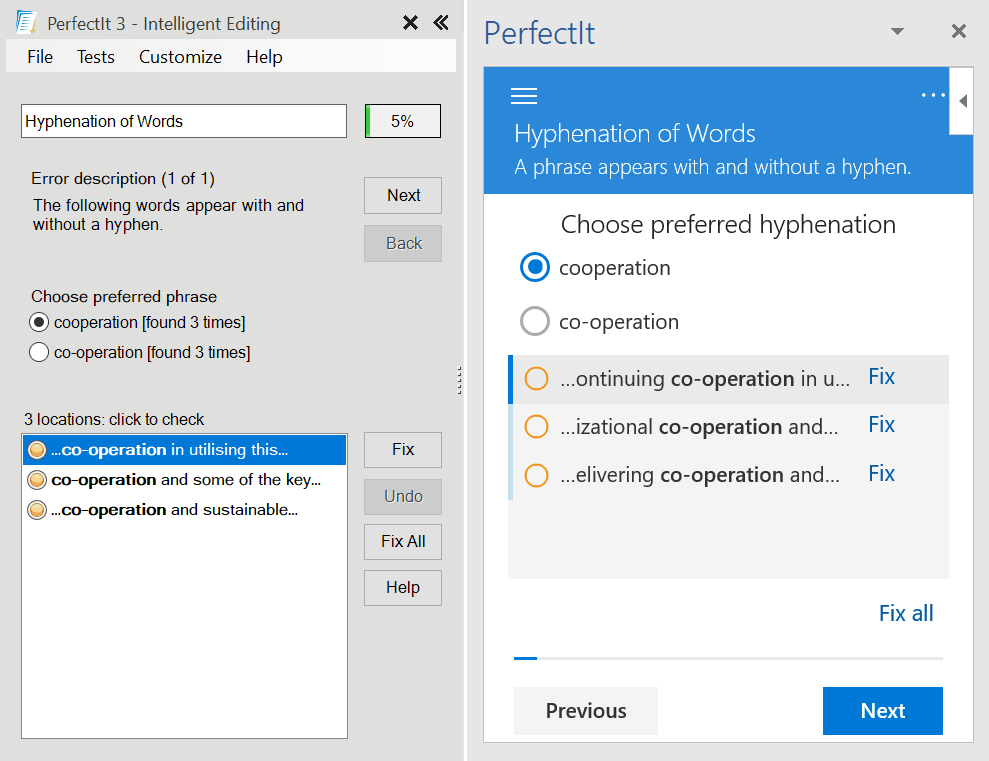Screen dimensions: 989x761
Task: Select 'co-operation' as preferred hyphenation in cloud panel
Action: [535, 321]
